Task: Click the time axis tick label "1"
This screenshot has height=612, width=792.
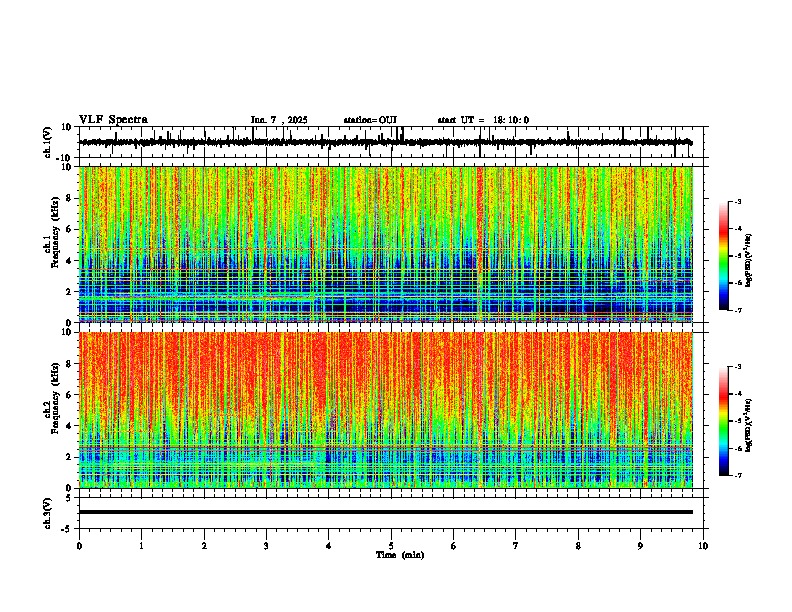Action: (x=141, y=546)
